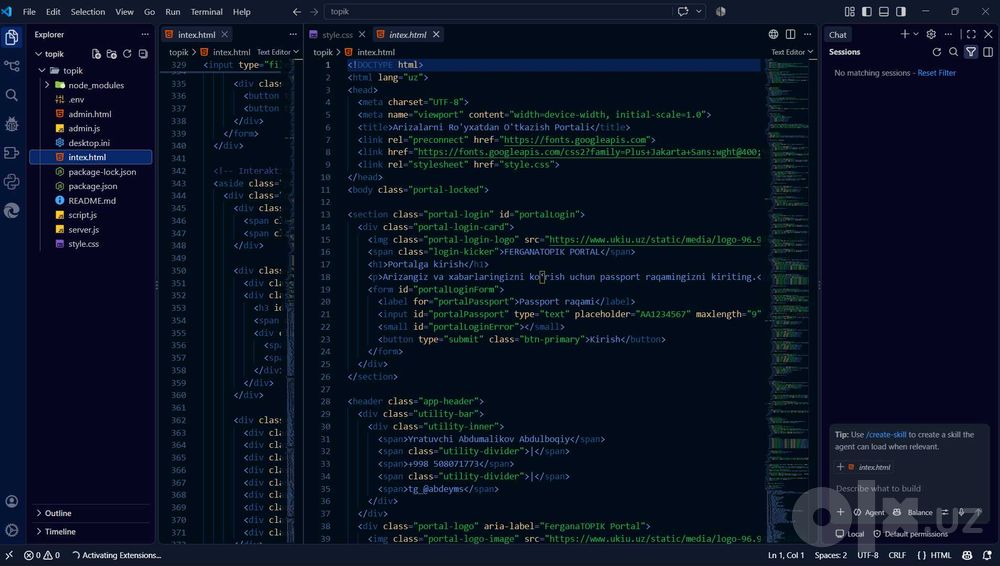The height and width of the screenshot is (566, 1000).
Task: Refresh the chat Sessions list
Action: [936, 52]
